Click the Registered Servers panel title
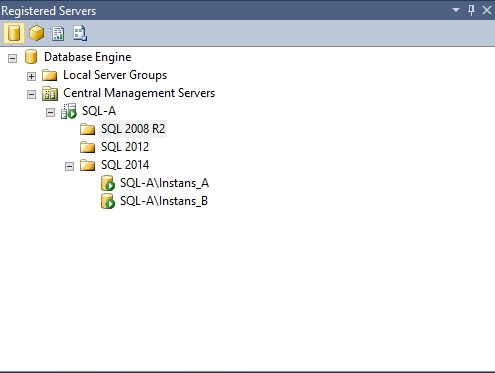 (49, 11)
